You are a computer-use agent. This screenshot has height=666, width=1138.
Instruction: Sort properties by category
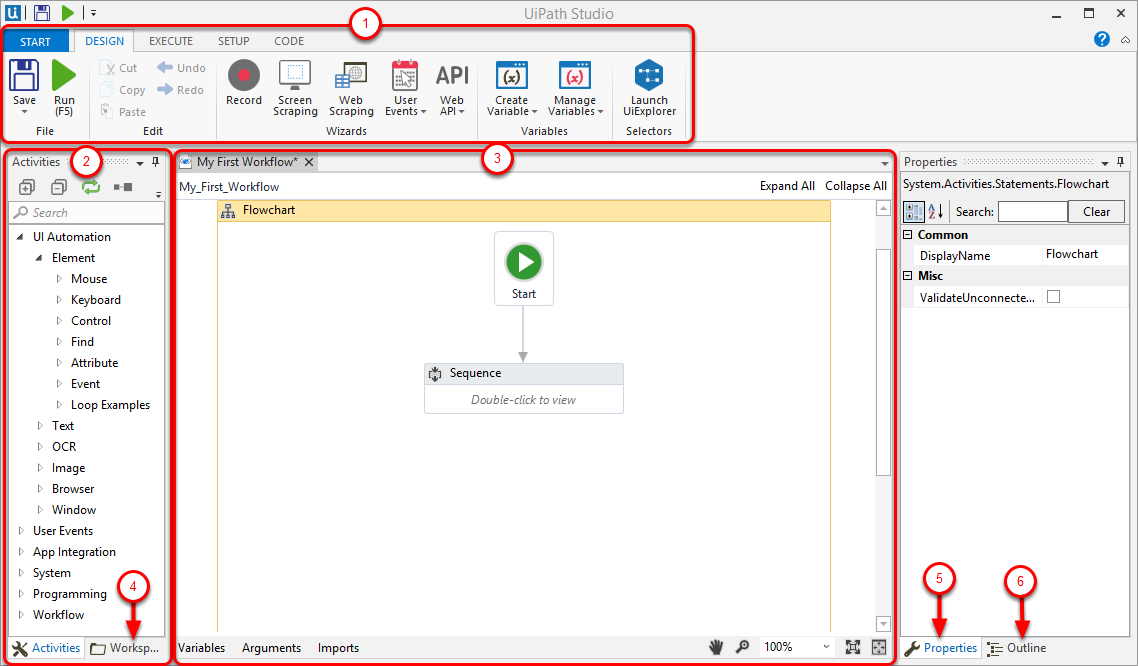coord(914,211)
